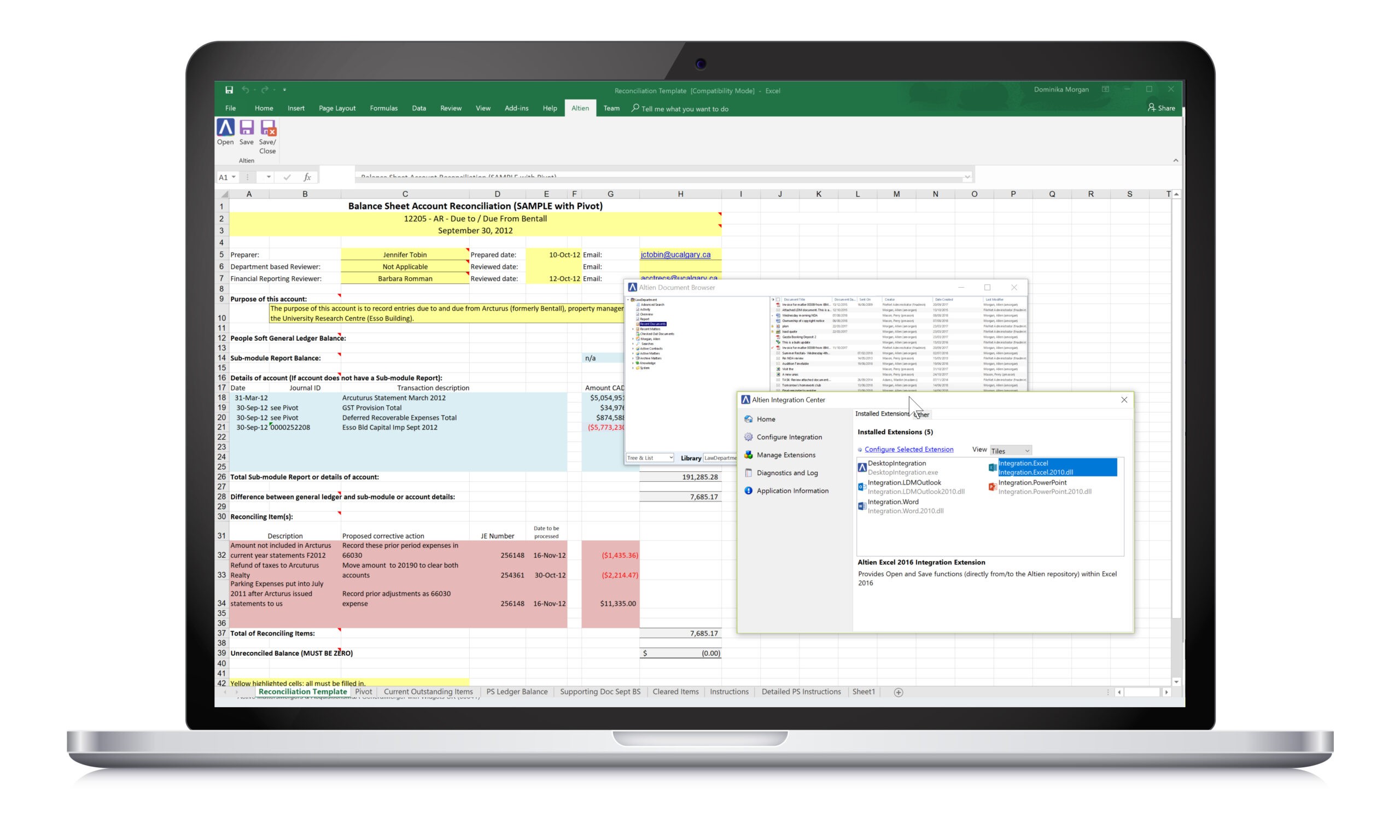Click the Undo icon in title bar

(245, 90)
